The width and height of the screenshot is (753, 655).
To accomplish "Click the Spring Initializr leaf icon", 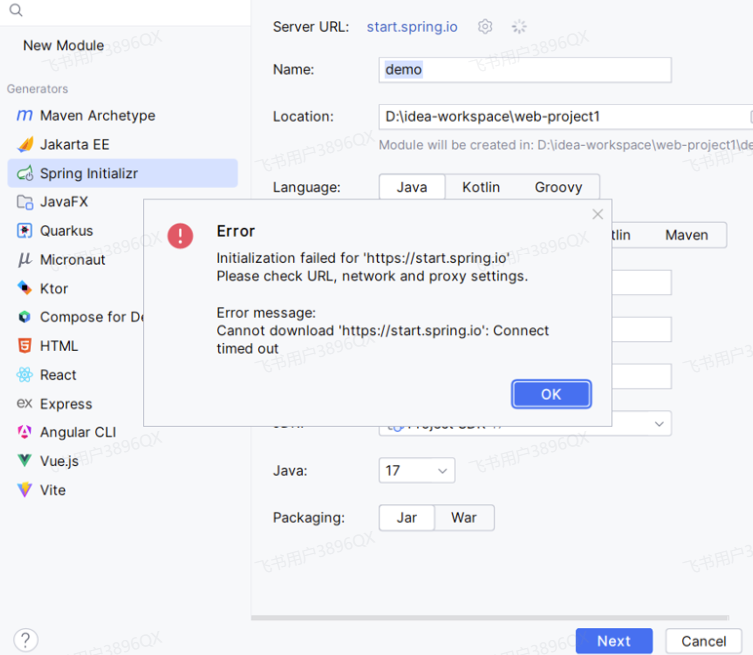I will point(24,173).
